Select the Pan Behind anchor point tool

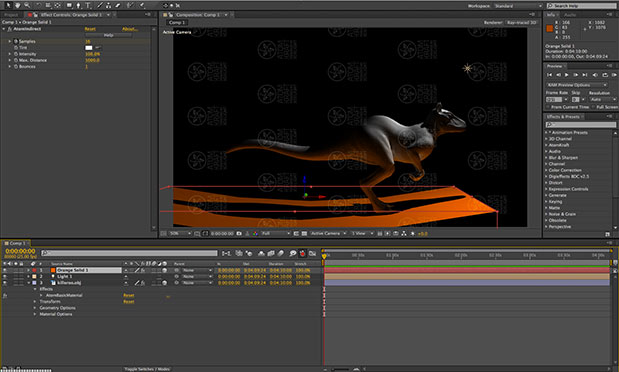(58, 5)
